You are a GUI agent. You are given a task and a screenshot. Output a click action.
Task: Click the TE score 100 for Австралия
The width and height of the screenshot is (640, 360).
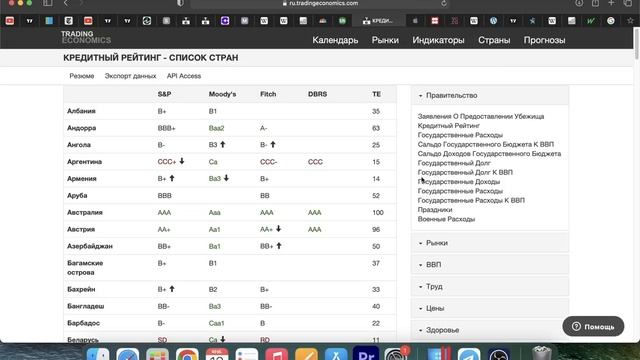(378, 213)
